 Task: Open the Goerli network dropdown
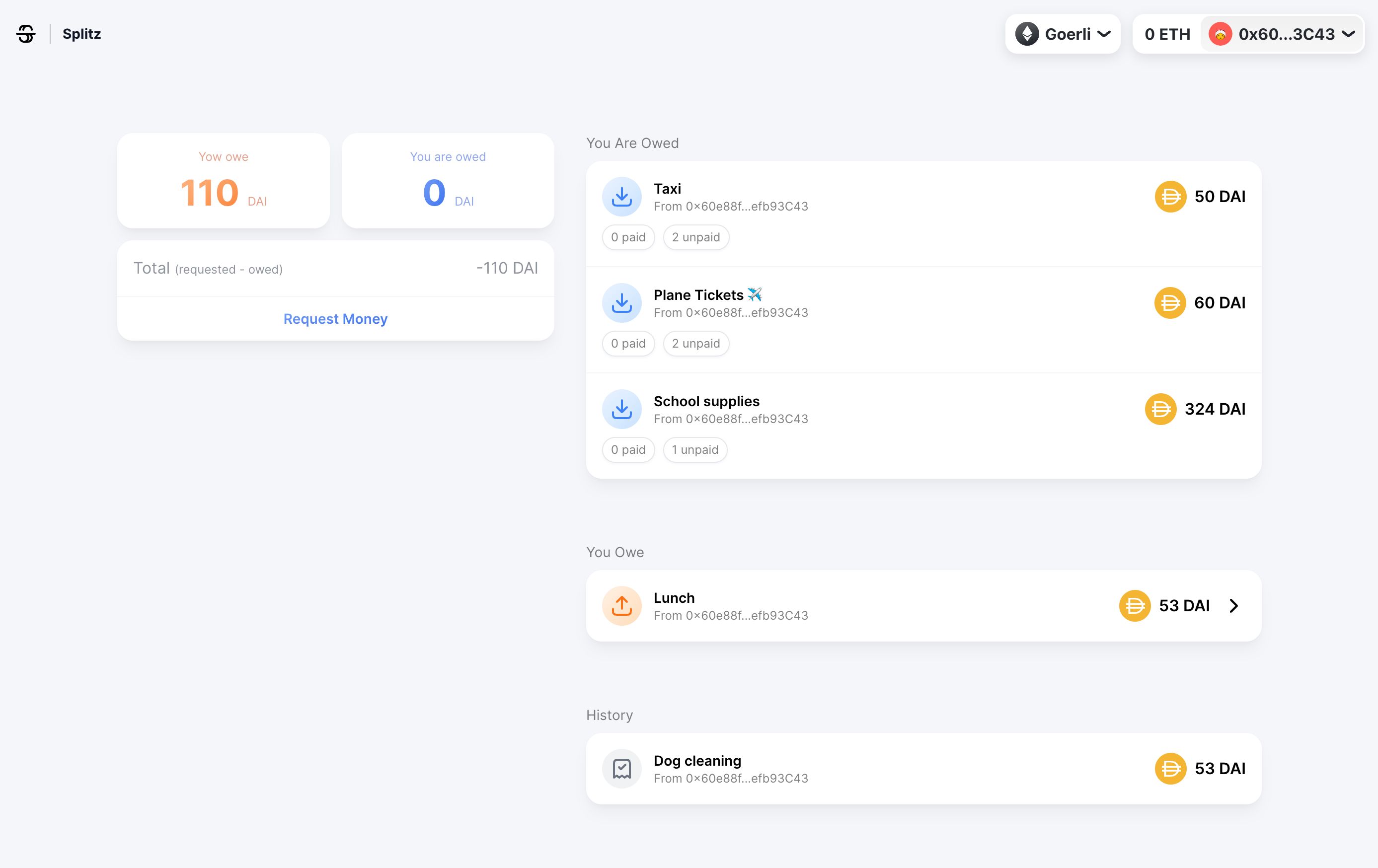pos(1063,34)
